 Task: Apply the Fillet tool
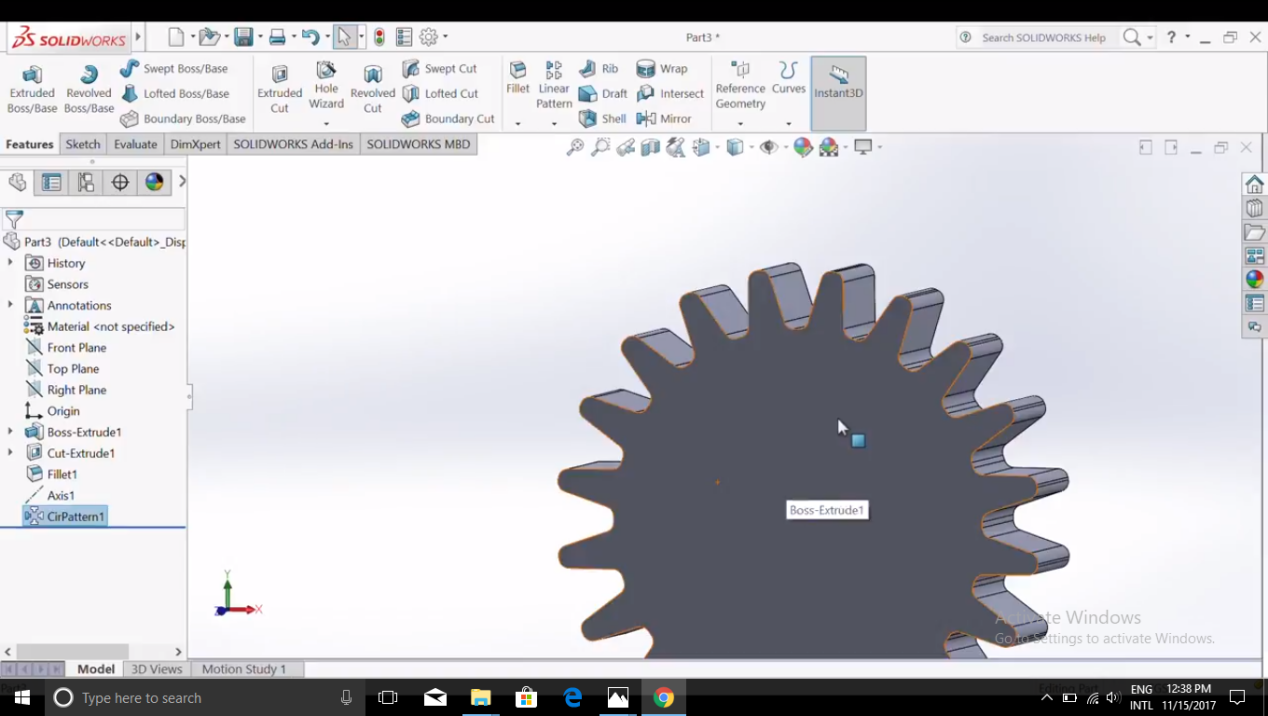pos(518,78)
